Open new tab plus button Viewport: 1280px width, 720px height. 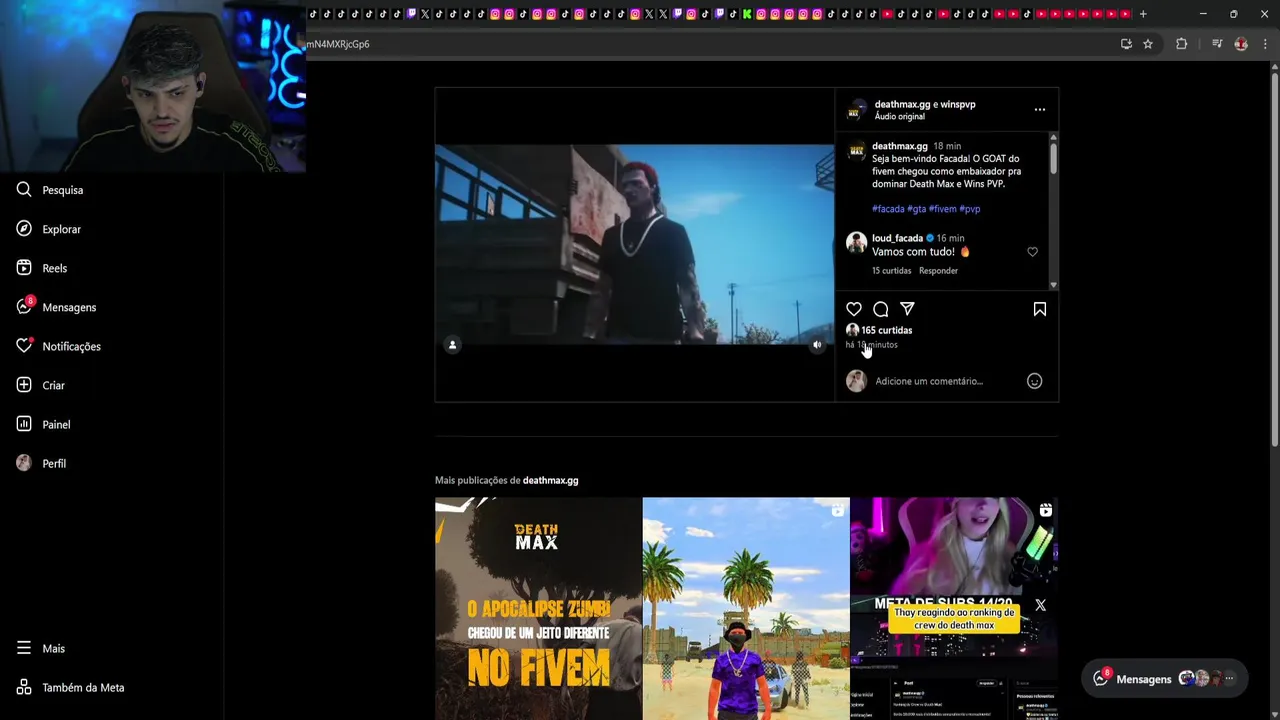(1143, 14)
